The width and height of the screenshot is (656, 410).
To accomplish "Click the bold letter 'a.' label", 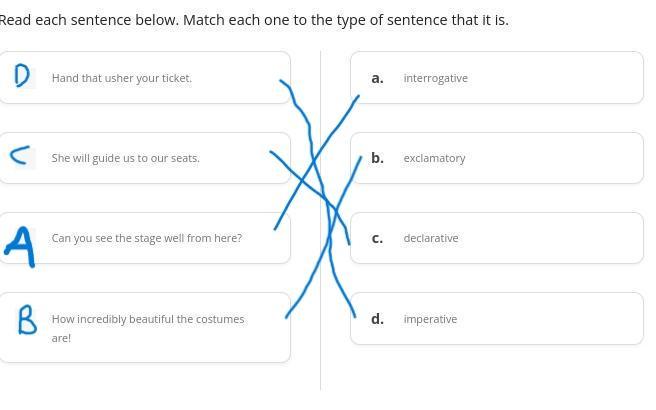I will pyautogui.click(x=377, y=78).
